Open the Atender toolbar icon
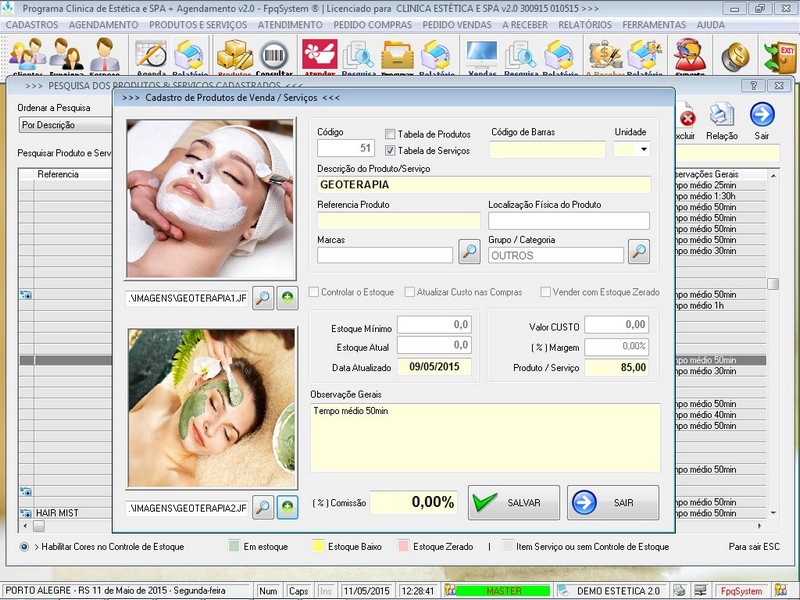 pos(318,57)
